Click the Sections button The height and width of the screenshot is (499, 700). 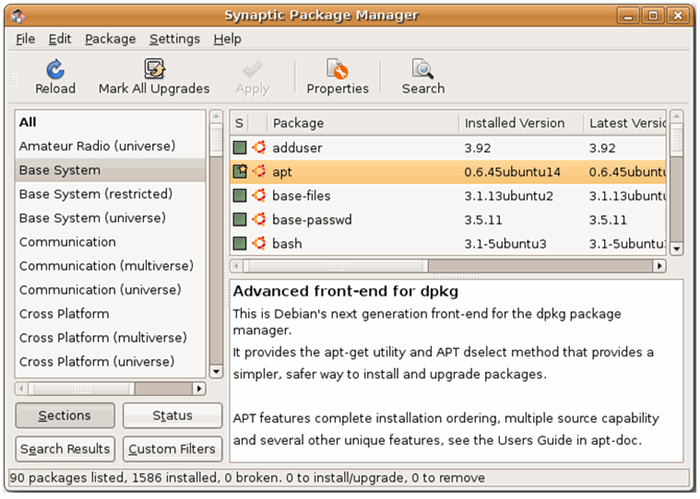coord(65,416)
